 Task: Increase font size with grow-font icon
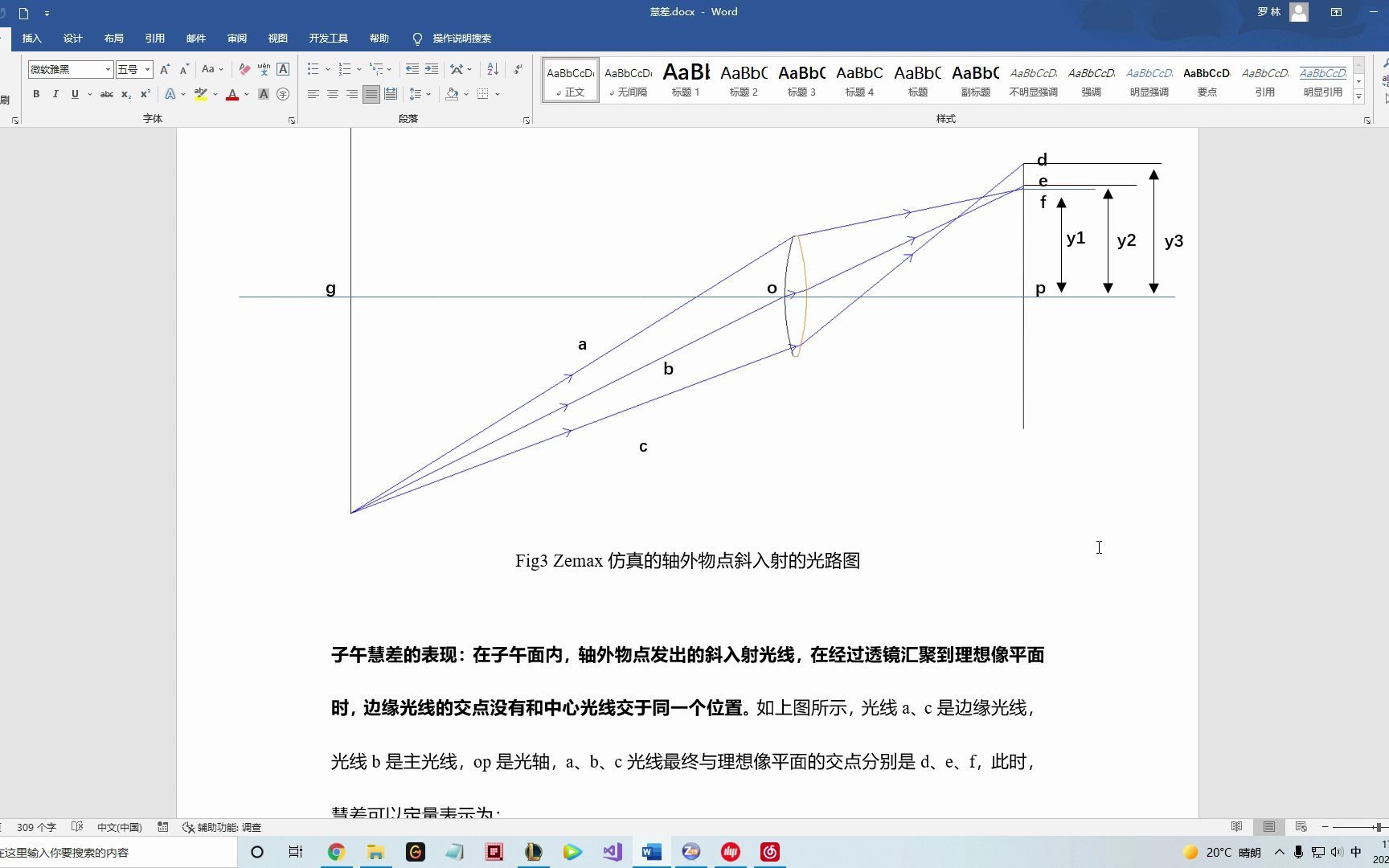[165, 69]
